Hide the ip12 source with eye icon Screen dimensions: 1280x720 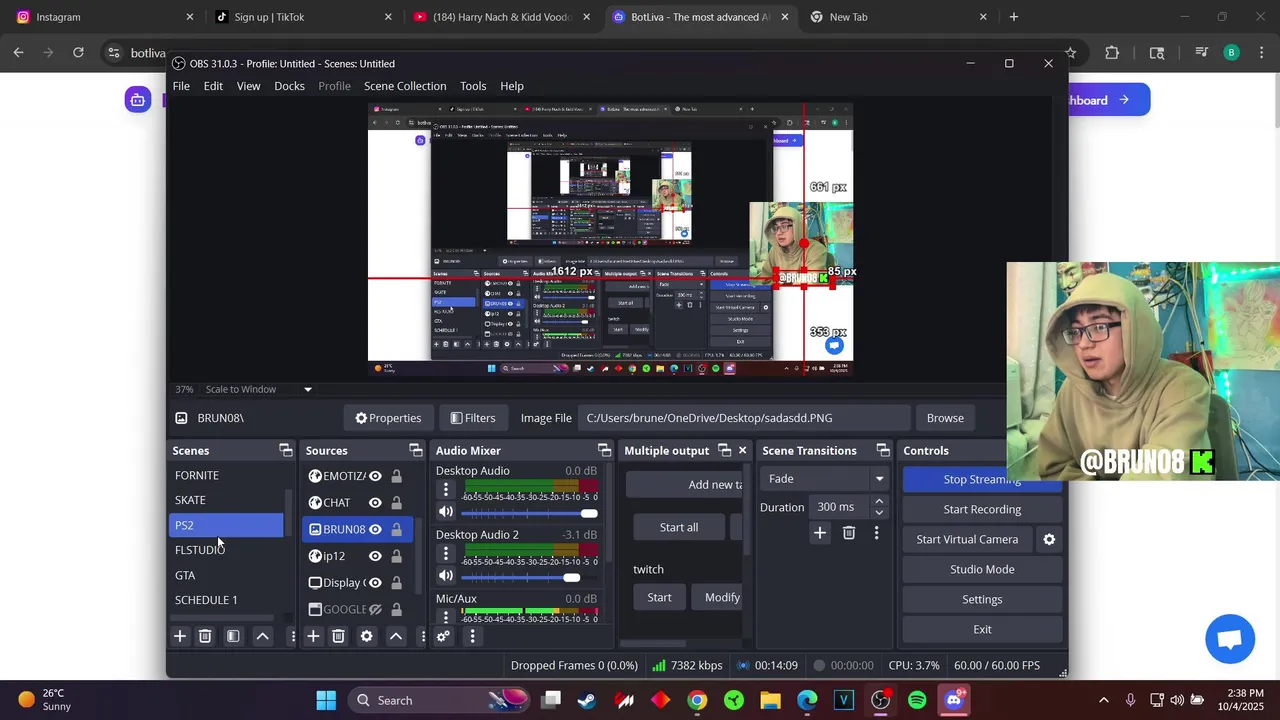coord(375,556)
